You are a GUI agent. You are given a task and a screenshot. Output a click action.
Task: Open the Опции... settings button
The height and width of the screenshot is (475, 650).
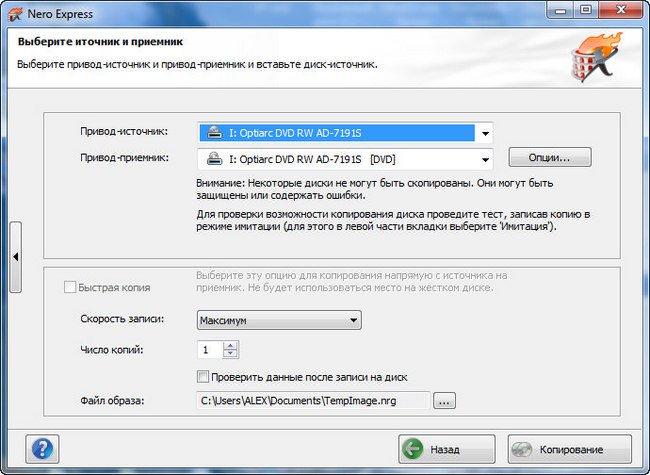point(550,158)
